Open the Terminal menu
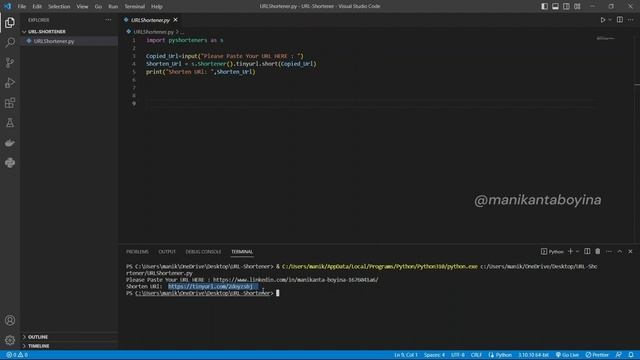The image size is (640, 360). coord(135,7)
